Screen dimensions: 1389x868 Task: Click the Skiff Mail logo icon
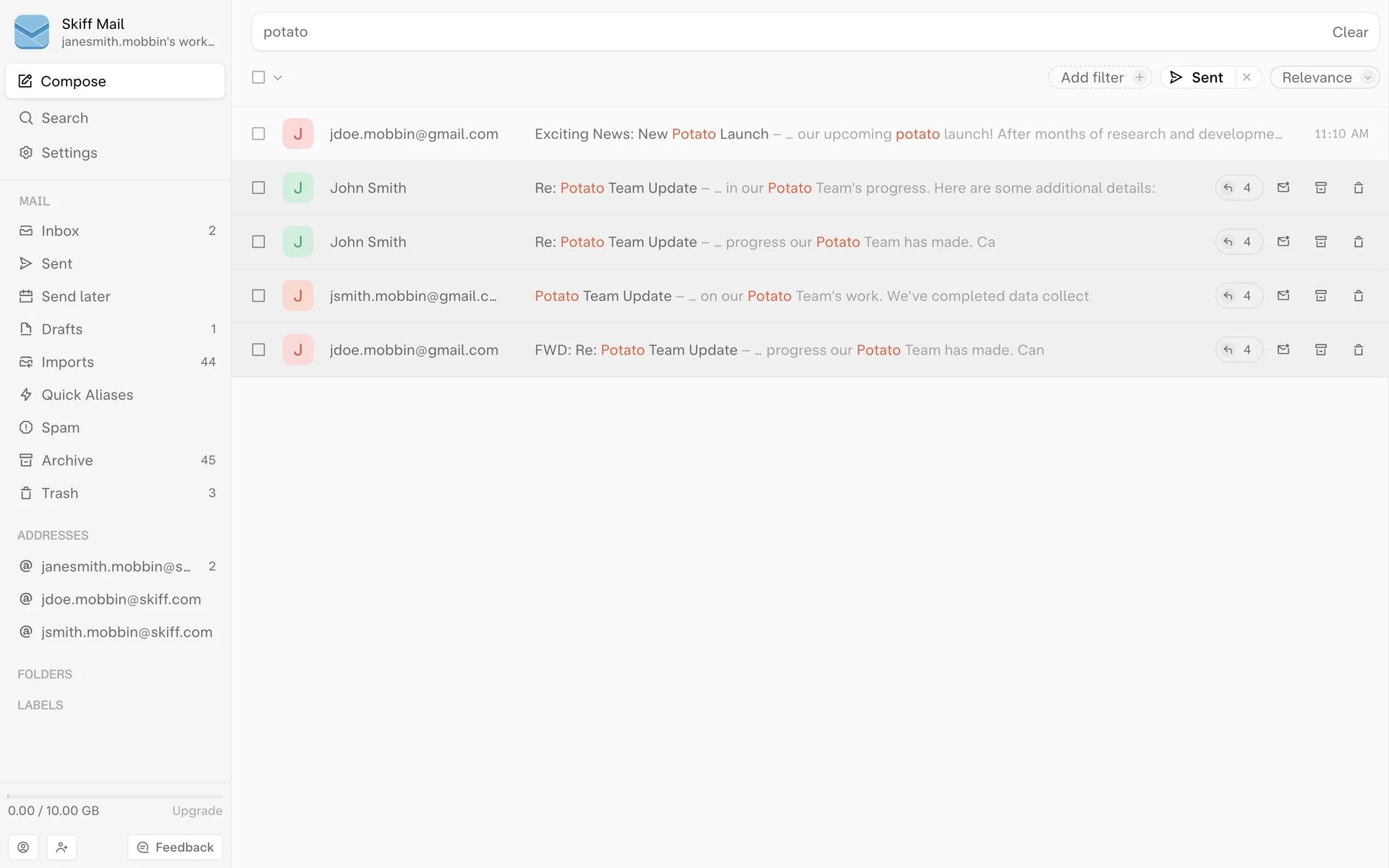[x=32, y=32]
